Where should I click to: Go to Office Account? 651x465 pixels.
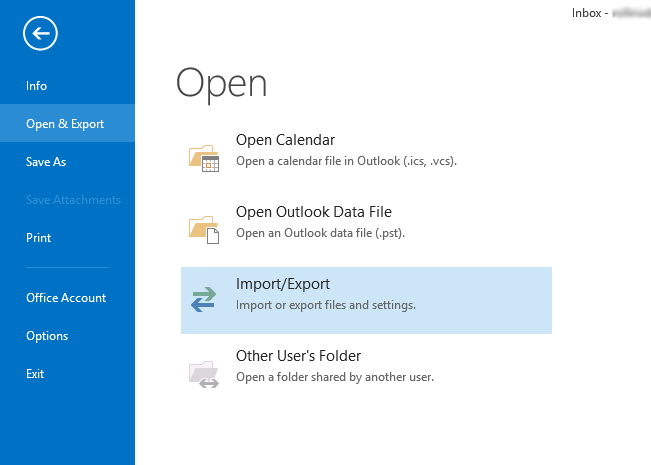pos(66,298)
